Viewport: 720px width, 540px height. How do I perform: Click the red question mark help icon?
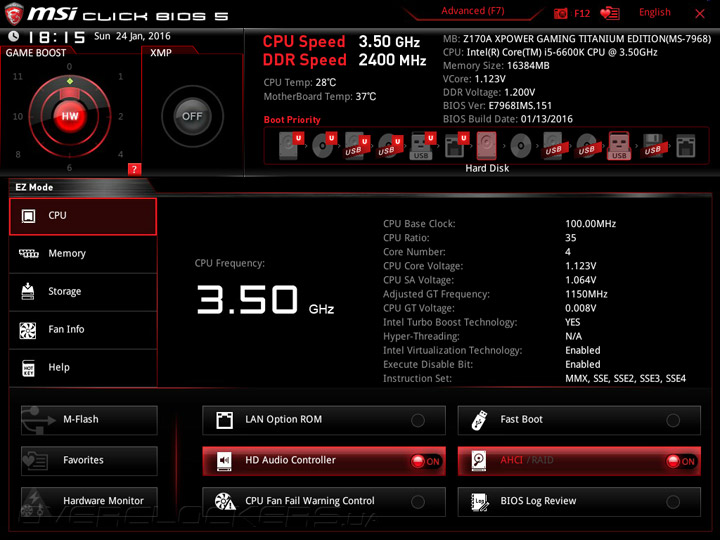[x=134, y=169]
